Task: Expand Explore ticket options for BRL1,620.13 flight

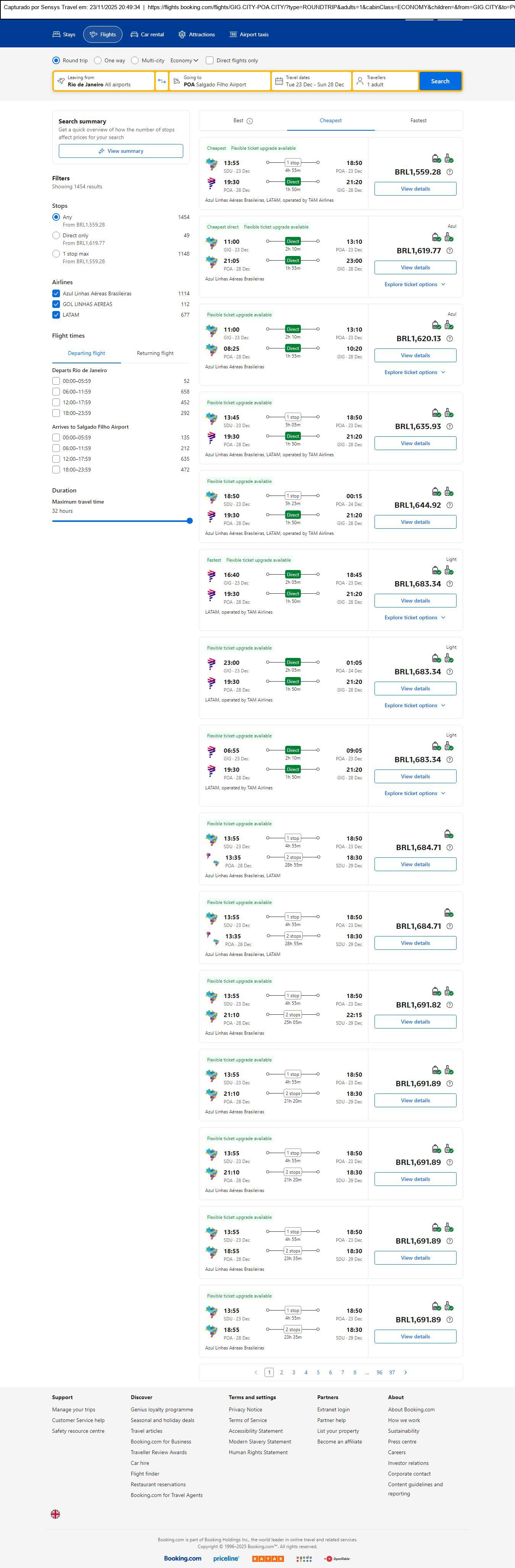Action: [x=415, y=372]
